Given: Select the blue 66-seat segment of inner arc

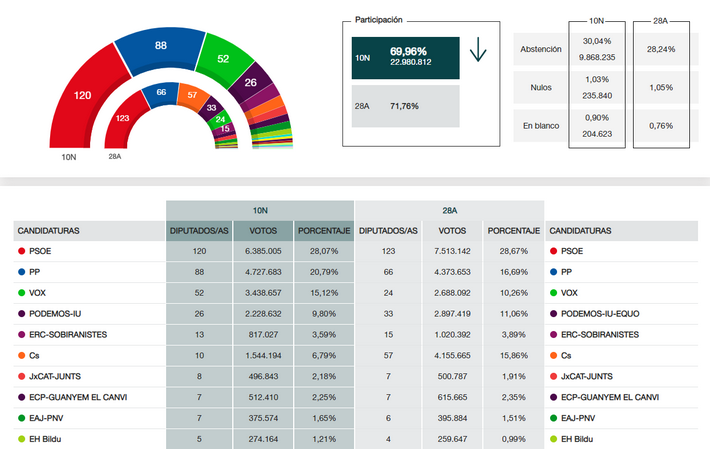Looking at the screenshot, I should [x=161, y=94].
